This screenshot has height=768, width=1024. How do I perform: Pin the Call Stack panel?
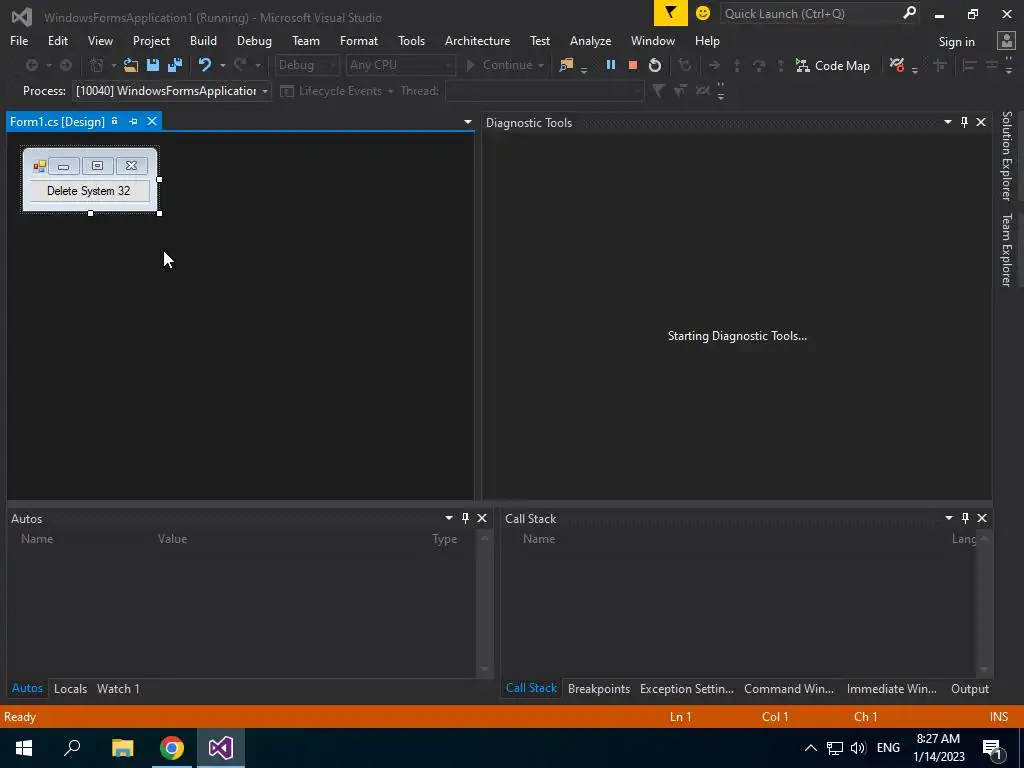(x=965, y=518)
